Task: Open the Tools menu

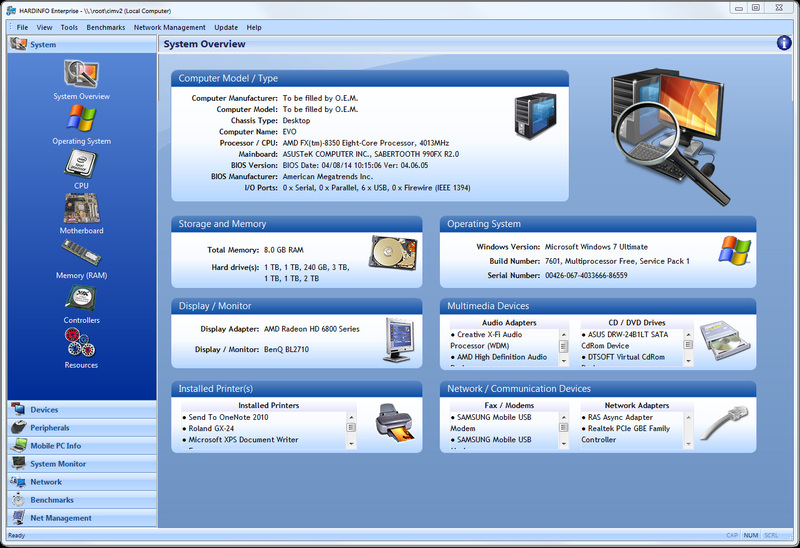Action: [x=69, y=28]
